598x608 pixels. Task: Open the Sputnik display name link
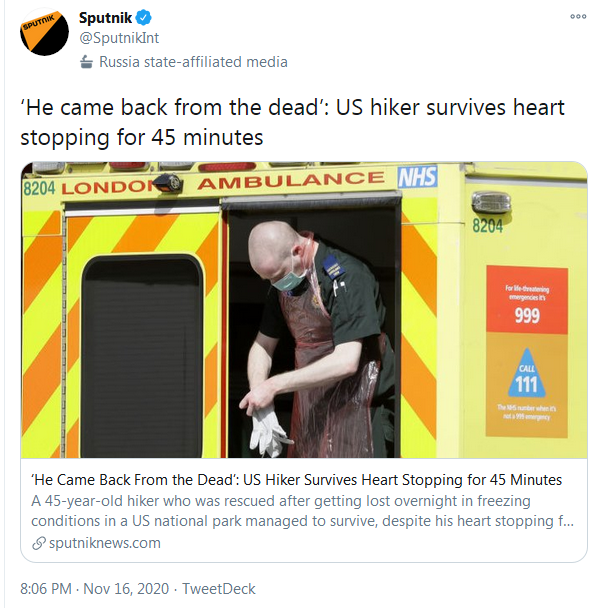tap(105, 18)
